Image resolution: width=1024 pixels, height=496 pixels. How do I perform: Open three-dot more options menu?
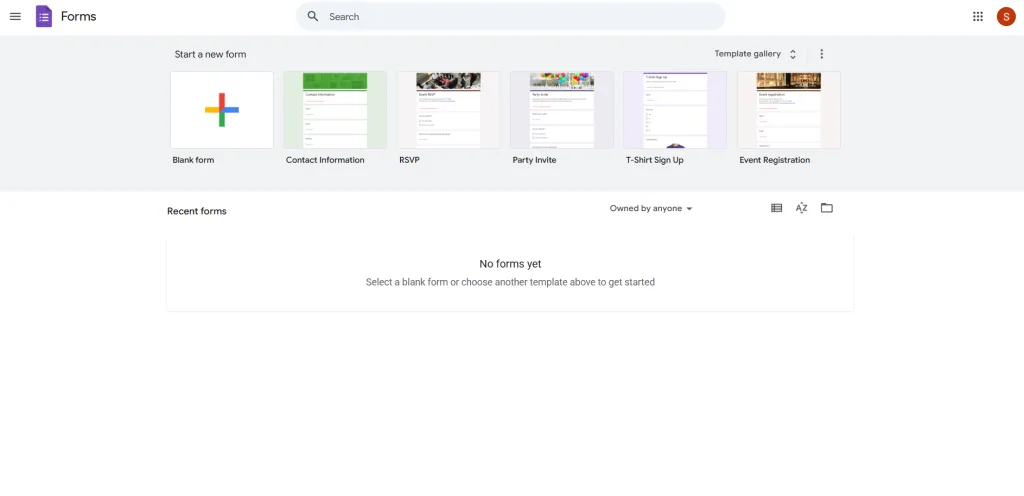point(822,54)
